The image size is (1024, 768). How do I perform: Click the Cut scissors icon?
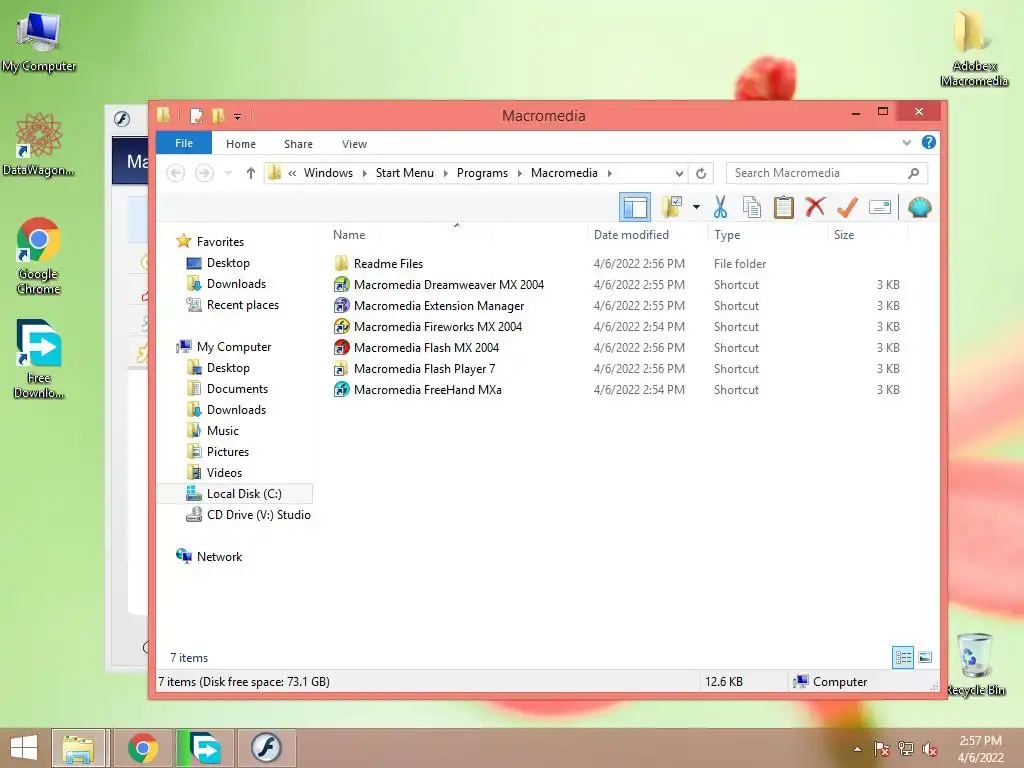tap(720, 208)
